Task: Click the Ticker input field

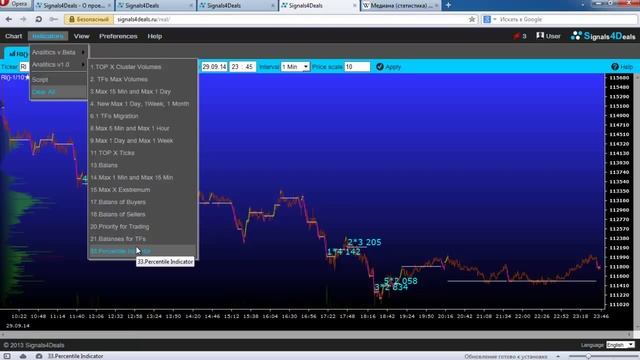Action: click(24, 67)
